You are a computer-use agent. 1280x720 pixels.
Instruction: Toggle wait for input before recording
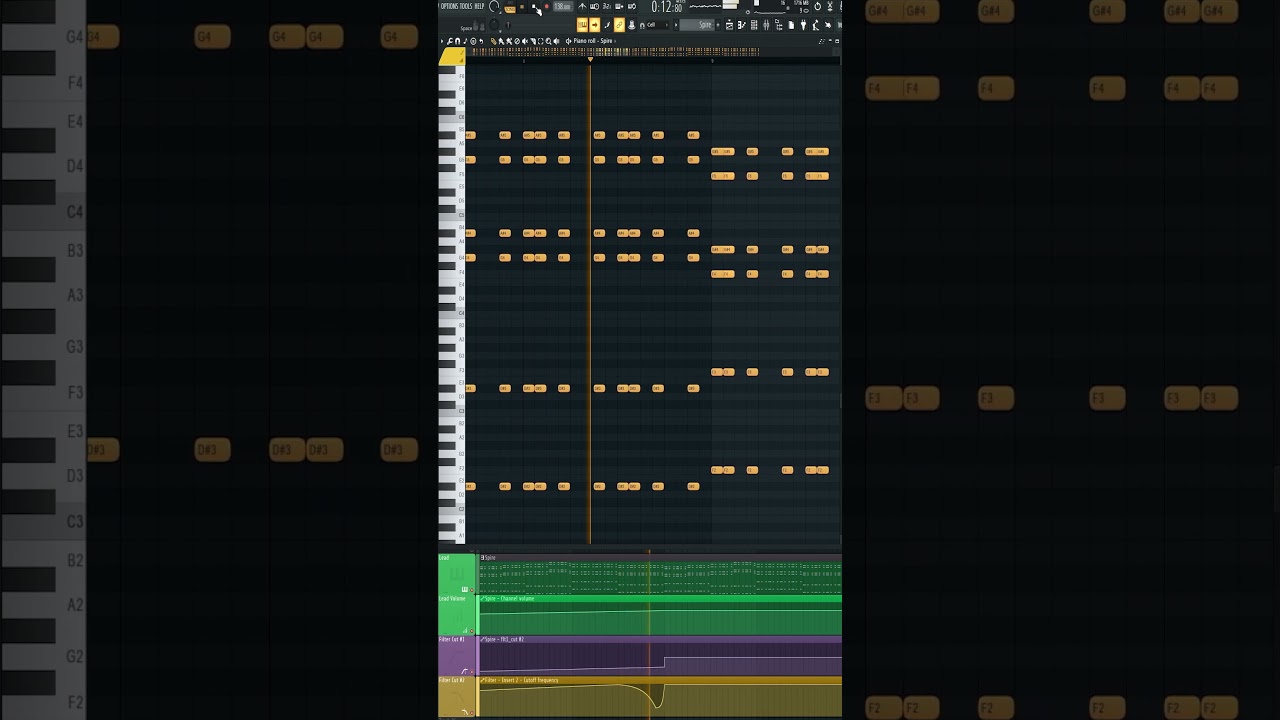click(x=594, y=6)
